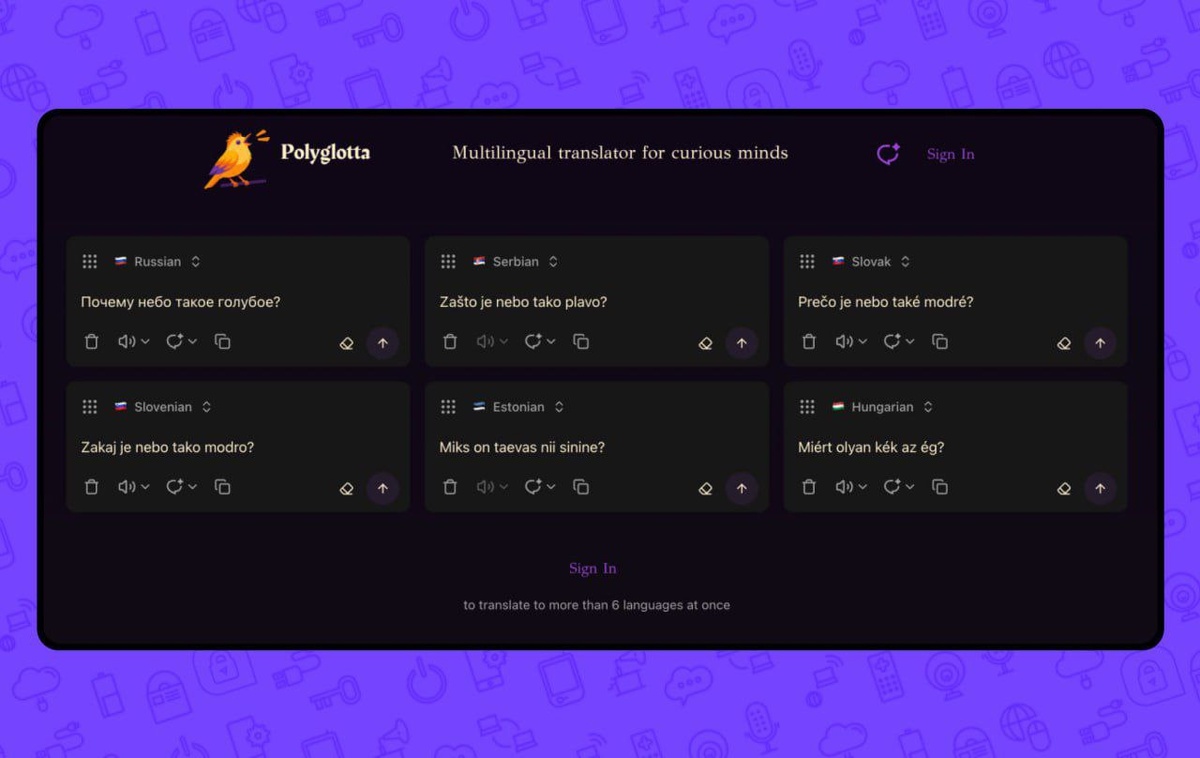
Task: Click the Polyglotta bird logo
Action: point(236,158)
